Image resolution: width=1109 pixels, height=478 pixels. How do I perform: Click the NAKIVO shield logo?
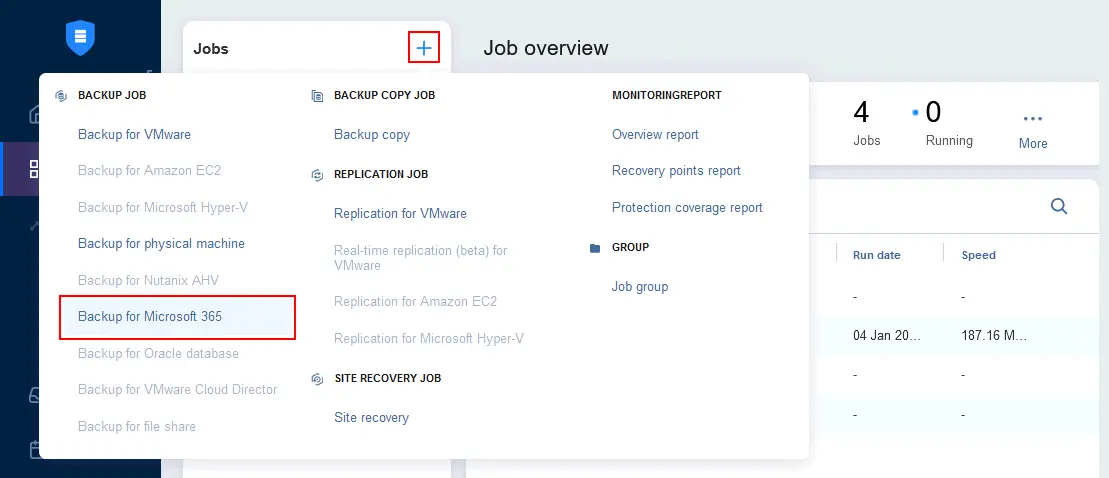point(80,37)
